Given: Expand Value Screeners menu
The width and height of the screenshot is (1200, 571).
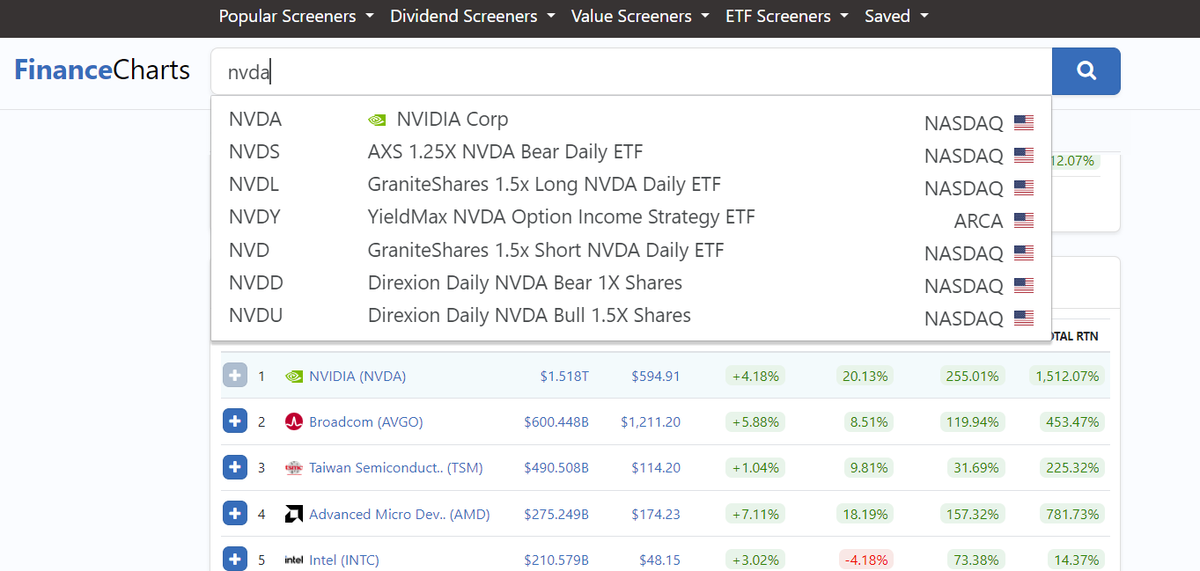Looking at the screenshot, I should point(640,16).
